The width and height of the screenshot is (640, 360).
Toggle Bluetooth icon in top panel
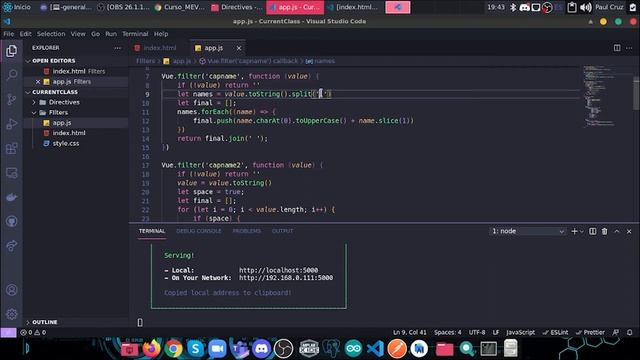[x=513, y=7]
